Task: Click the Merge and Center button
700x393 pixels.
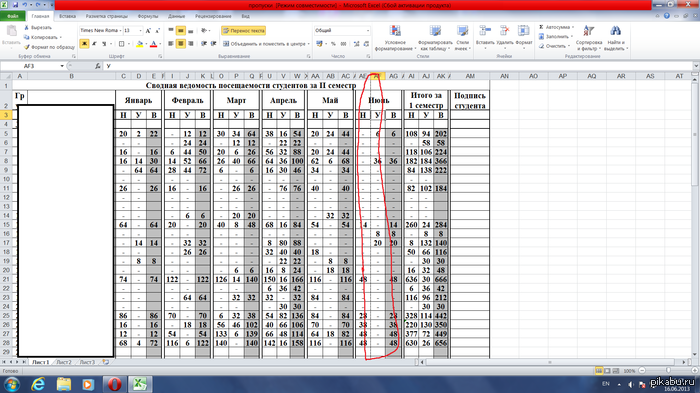Action: coord(266,44)
